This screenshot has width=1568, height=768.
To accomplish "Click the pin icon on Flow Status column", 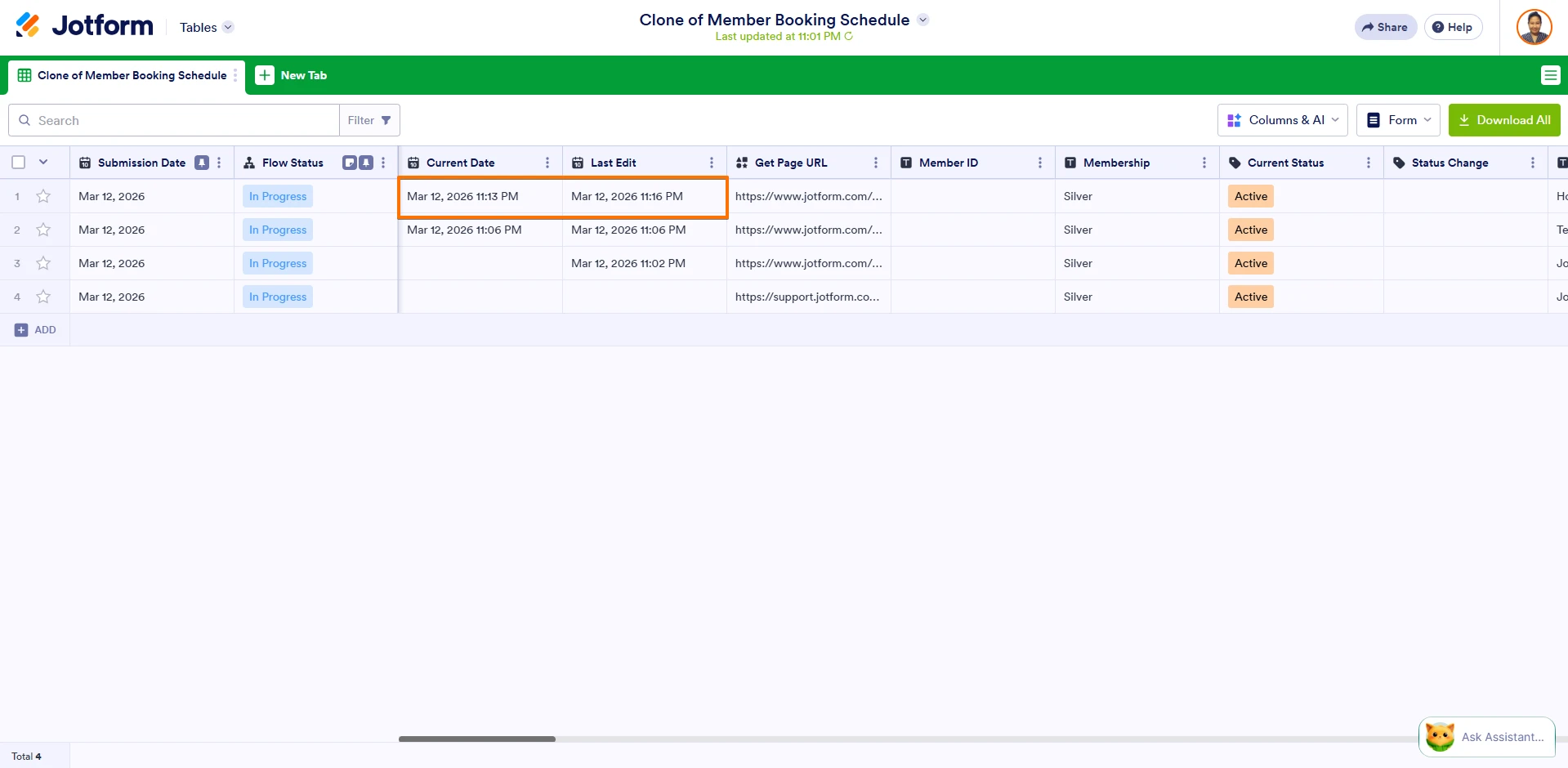I will coord(365,163).
